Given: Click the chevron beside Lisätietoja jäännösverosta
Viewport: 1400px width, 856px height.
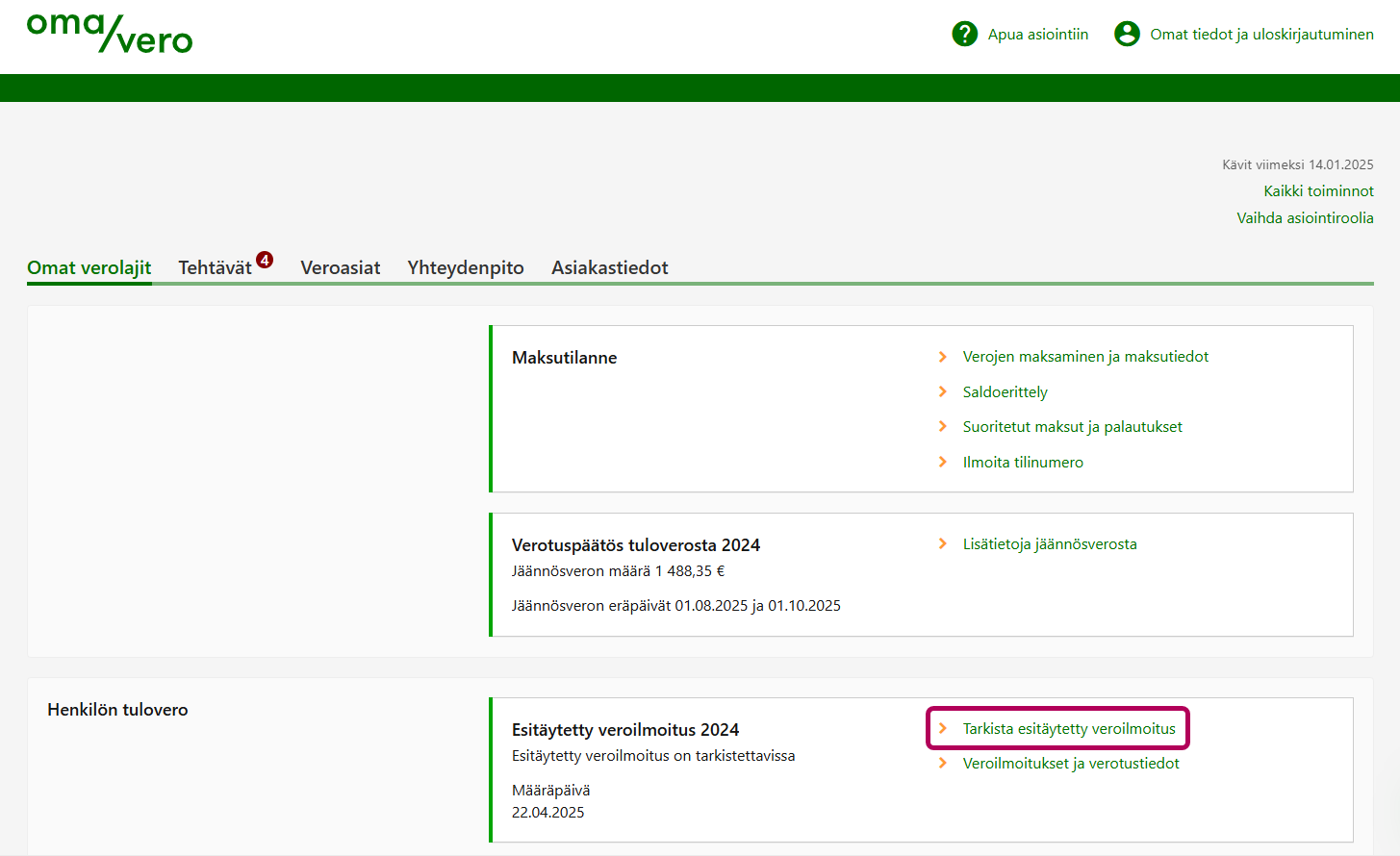Looking at the screenshot, I should [x=943, y=544].
